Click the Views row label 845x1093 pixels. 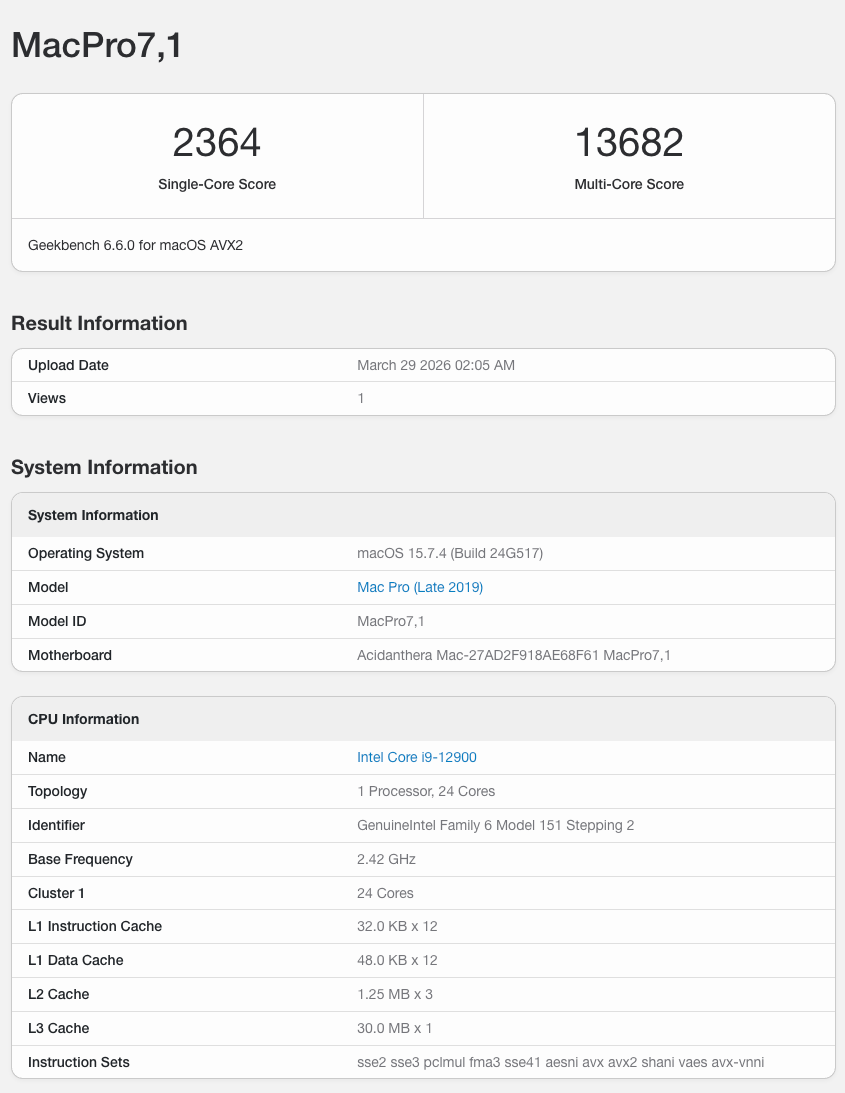[x=47, y=398]
